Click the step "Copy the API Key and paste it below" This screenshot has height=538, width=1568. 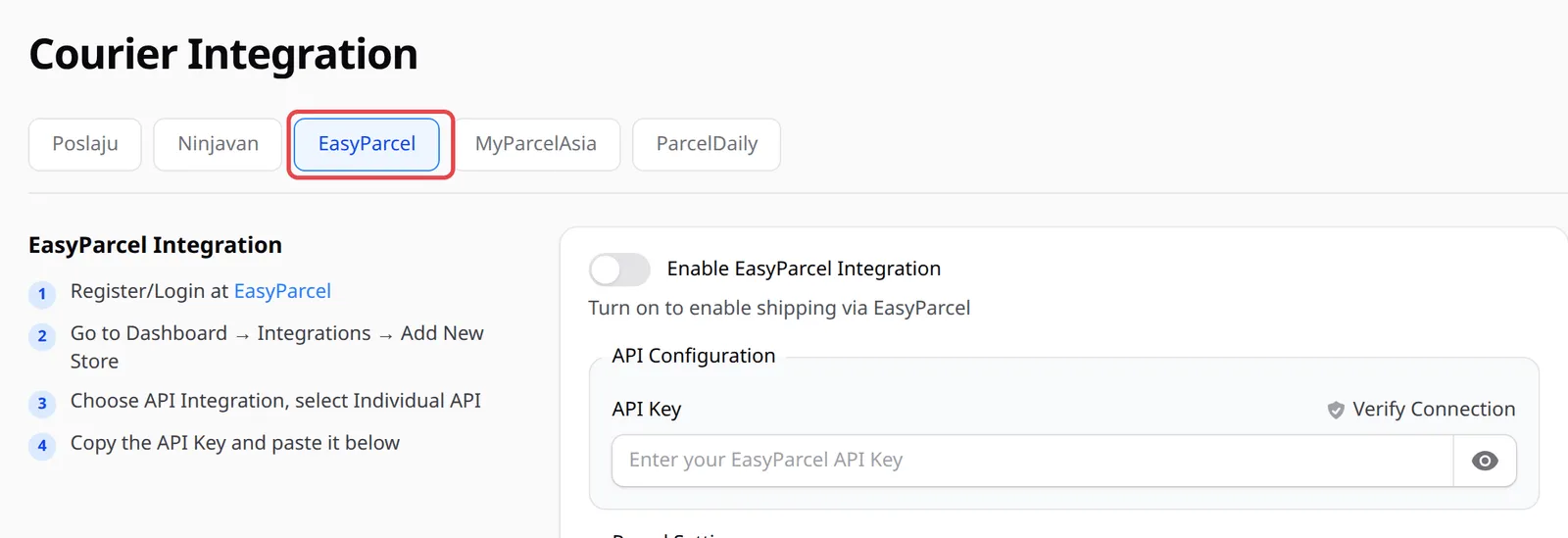coord(235,443)
